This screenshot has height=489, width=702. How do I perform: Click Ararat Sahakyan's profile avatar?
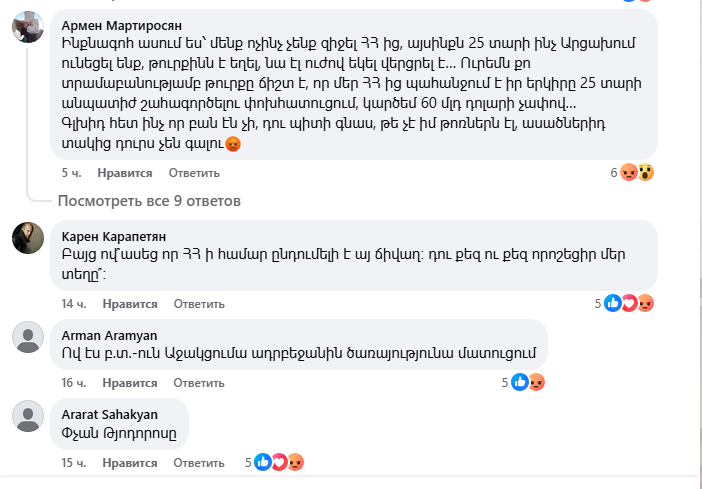click(27, 415)
